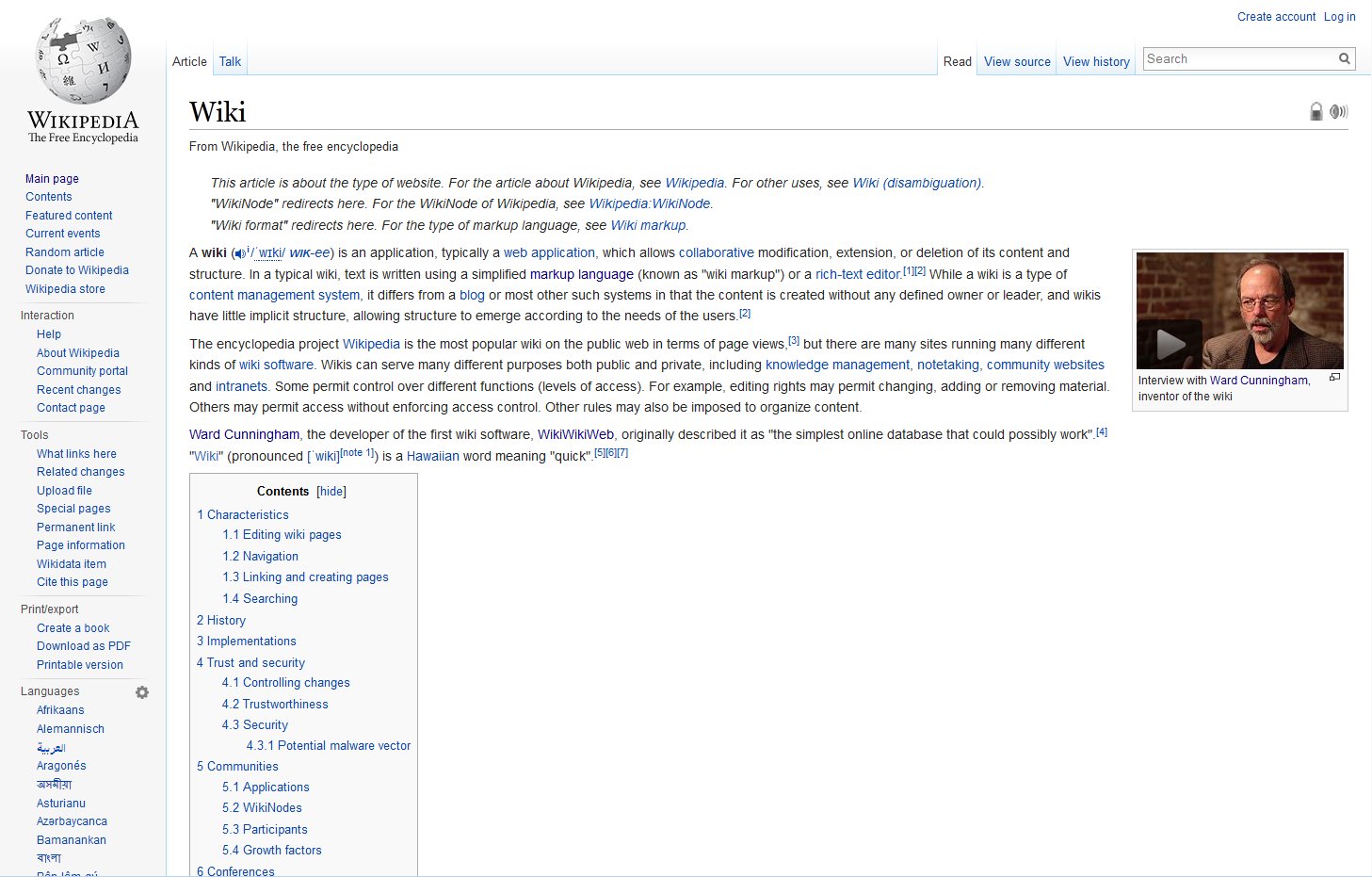Viewport: 1372px width, 877px height.
Task: Switch to the Article tab
Action: tap(189, 61)
